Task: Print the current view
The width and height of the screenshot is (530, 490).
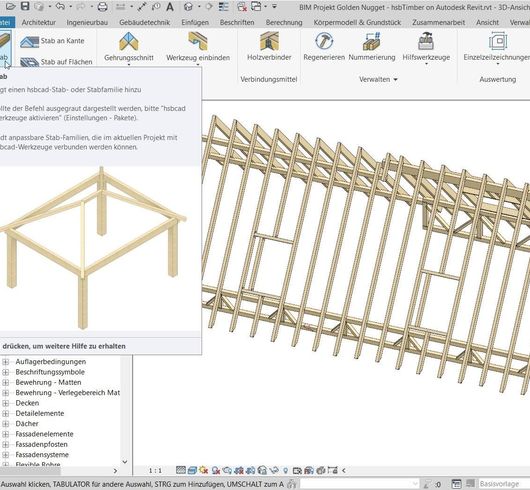Action: tap(102, 6)
